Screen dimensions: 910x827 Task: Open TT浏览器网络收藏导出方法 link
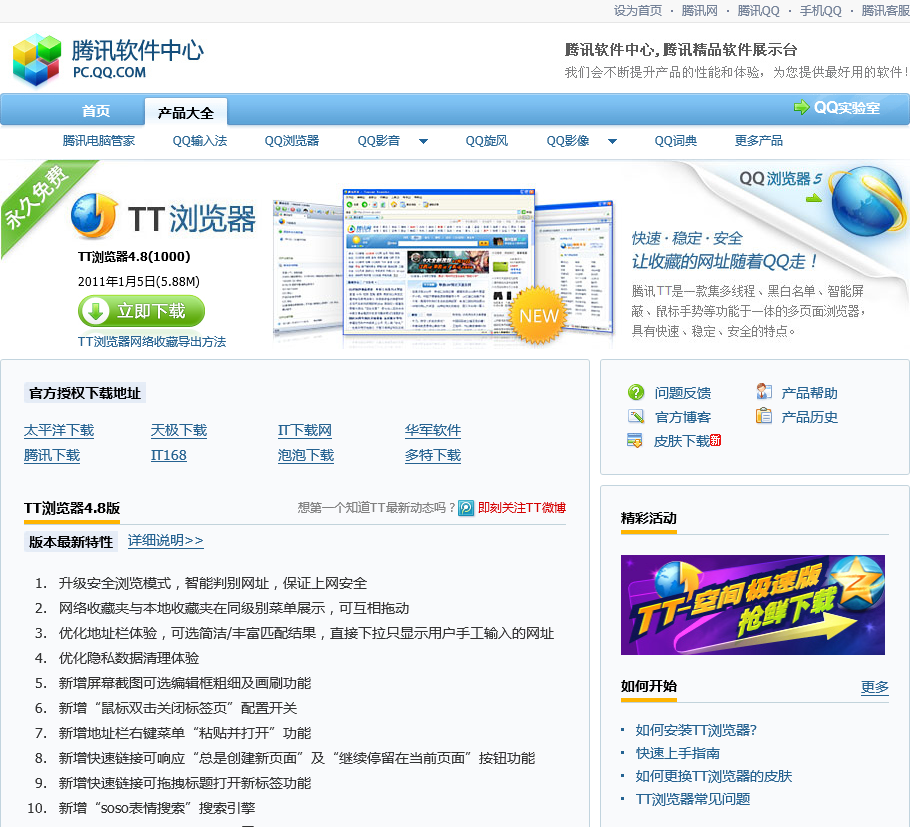[152, 342]
